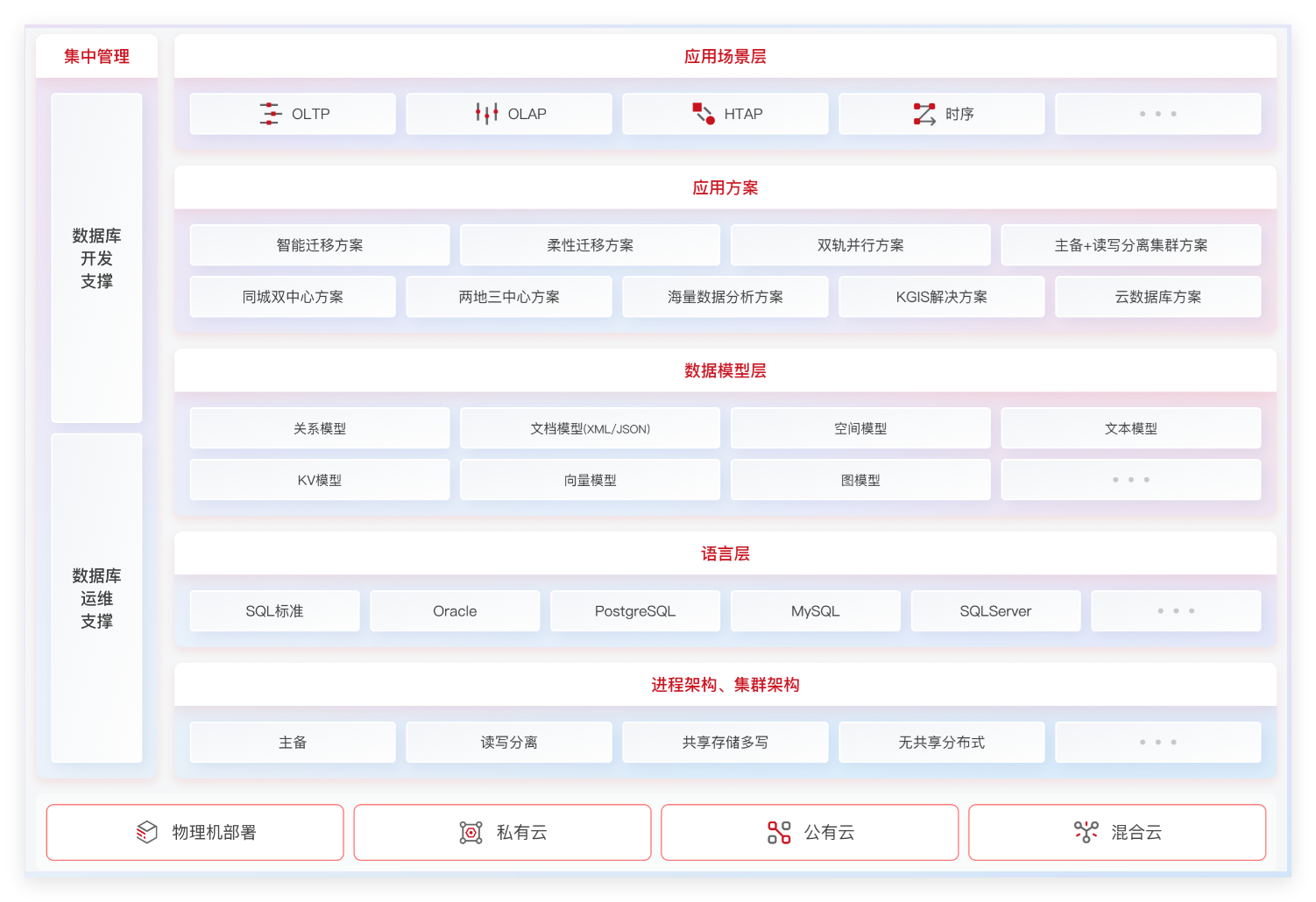Select the OLAP scenario icon
1316x902 pixels.
[485, 113]
